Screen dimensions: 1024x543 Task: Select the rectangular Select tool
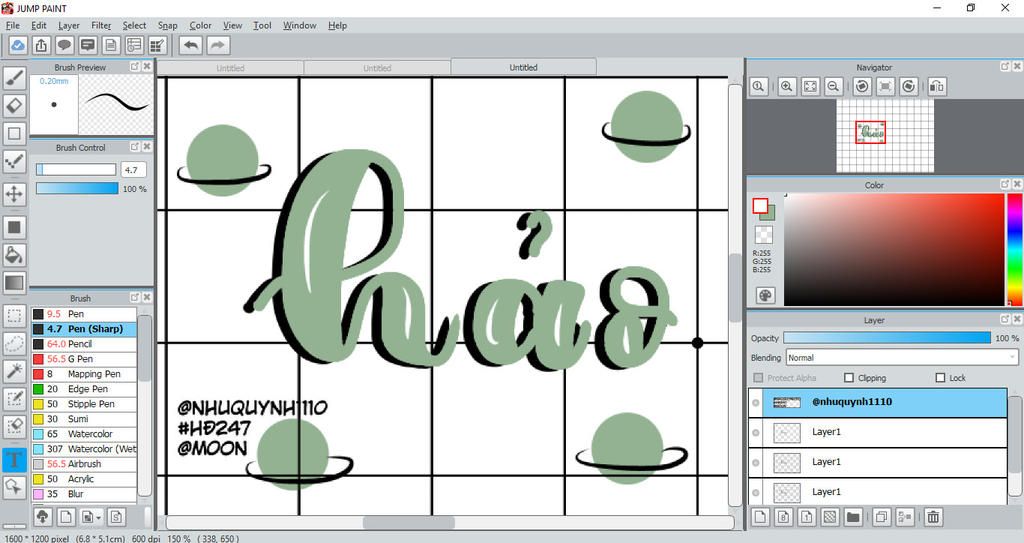coord(14,316)
